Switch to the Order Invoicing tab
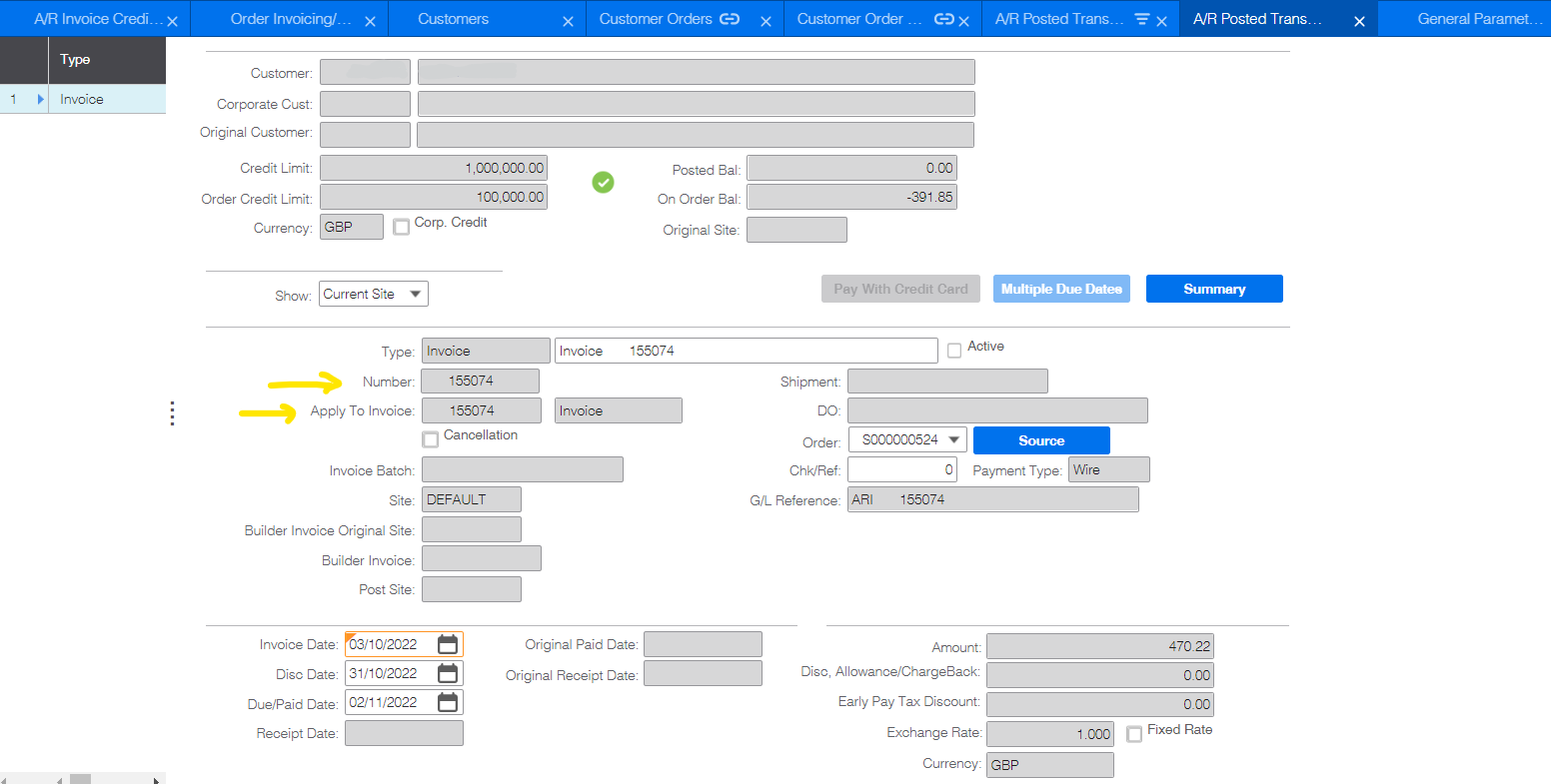1551x784 pixels. (x=290, y=19)
